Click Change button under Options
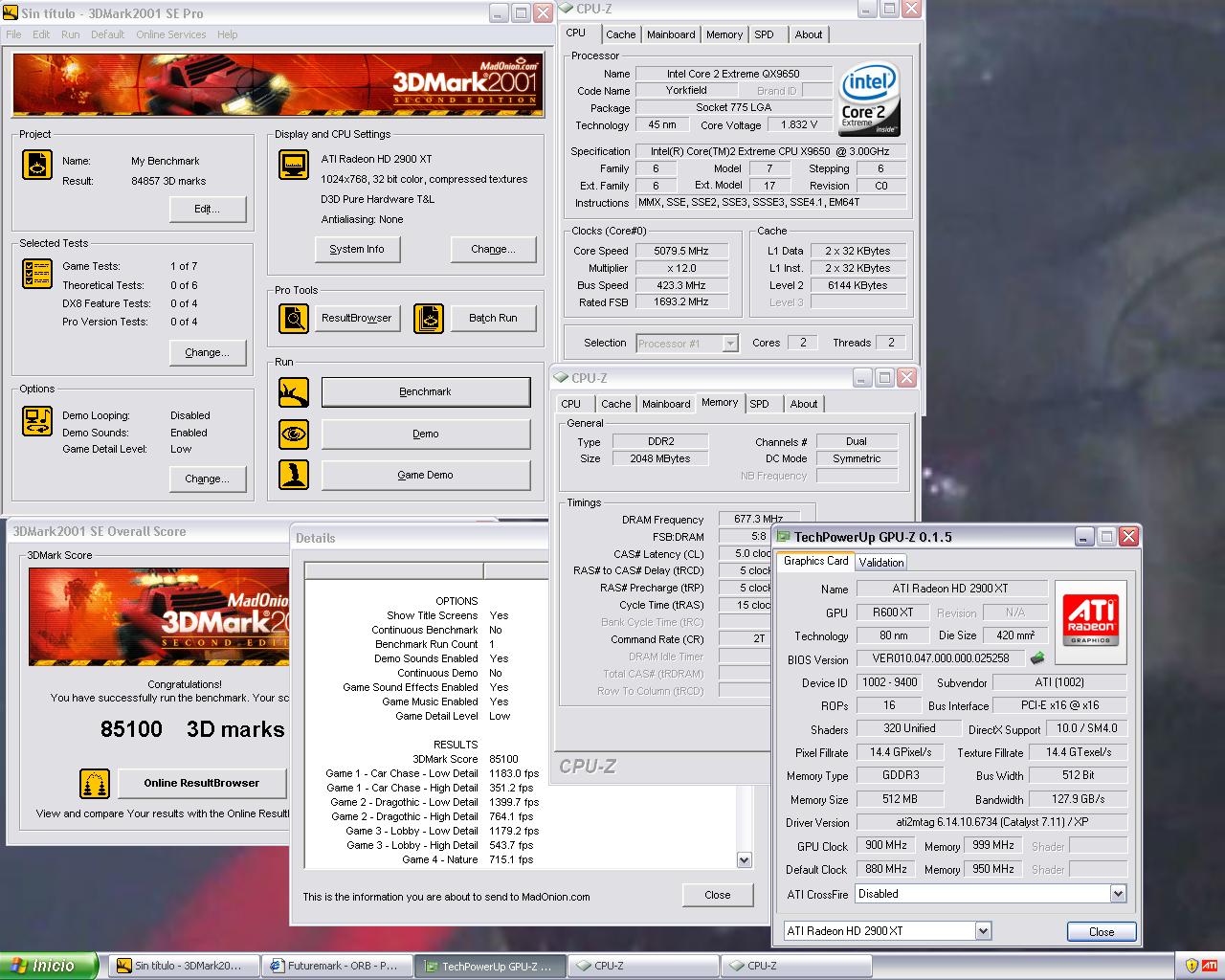This screenshot has height=980, width=1225. pyautogui.click(x=208, y=479)
